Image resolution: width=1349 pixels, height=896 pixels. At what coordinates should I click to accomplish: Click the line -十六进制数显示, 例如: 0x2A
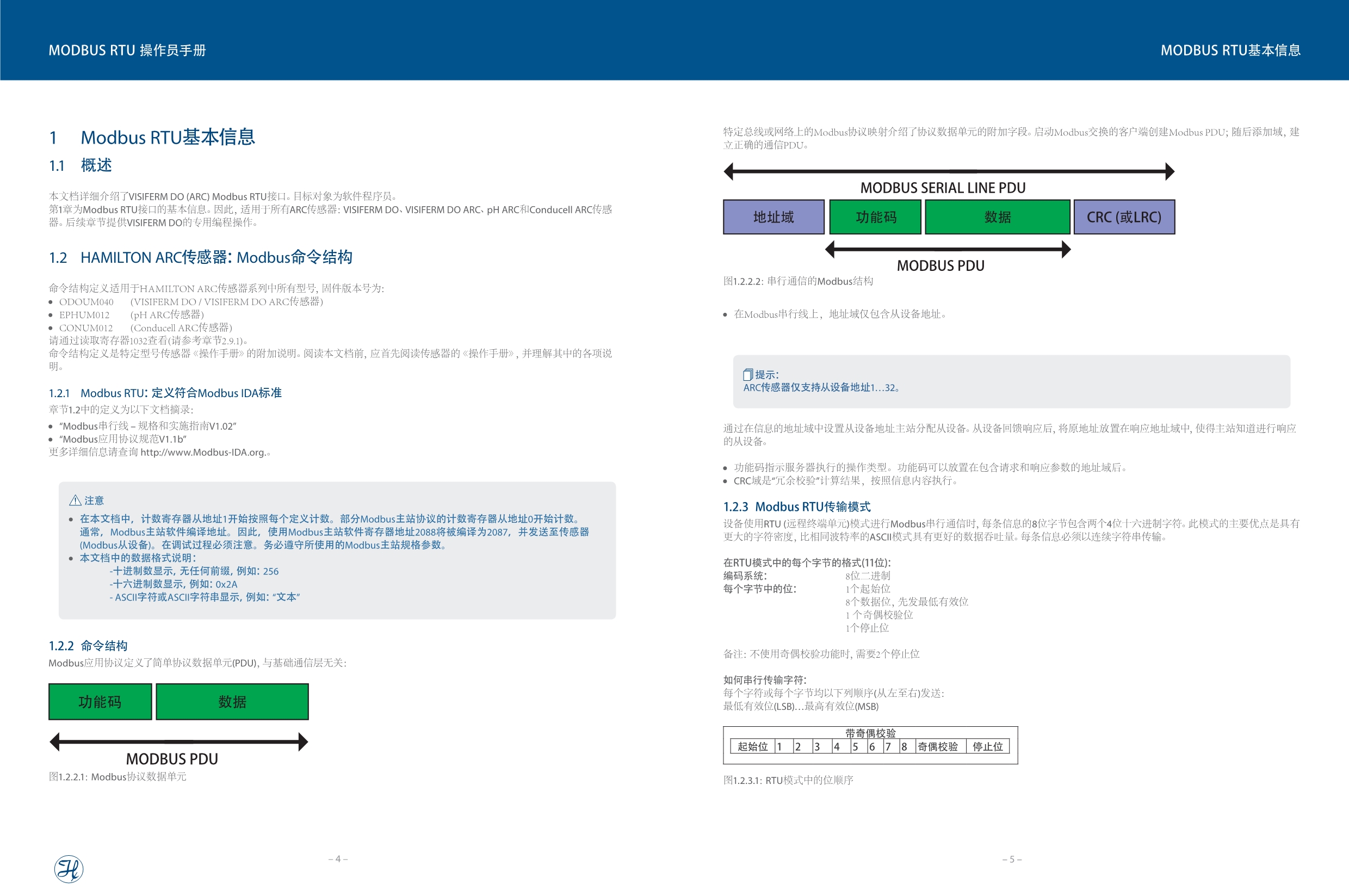(173, 585)
